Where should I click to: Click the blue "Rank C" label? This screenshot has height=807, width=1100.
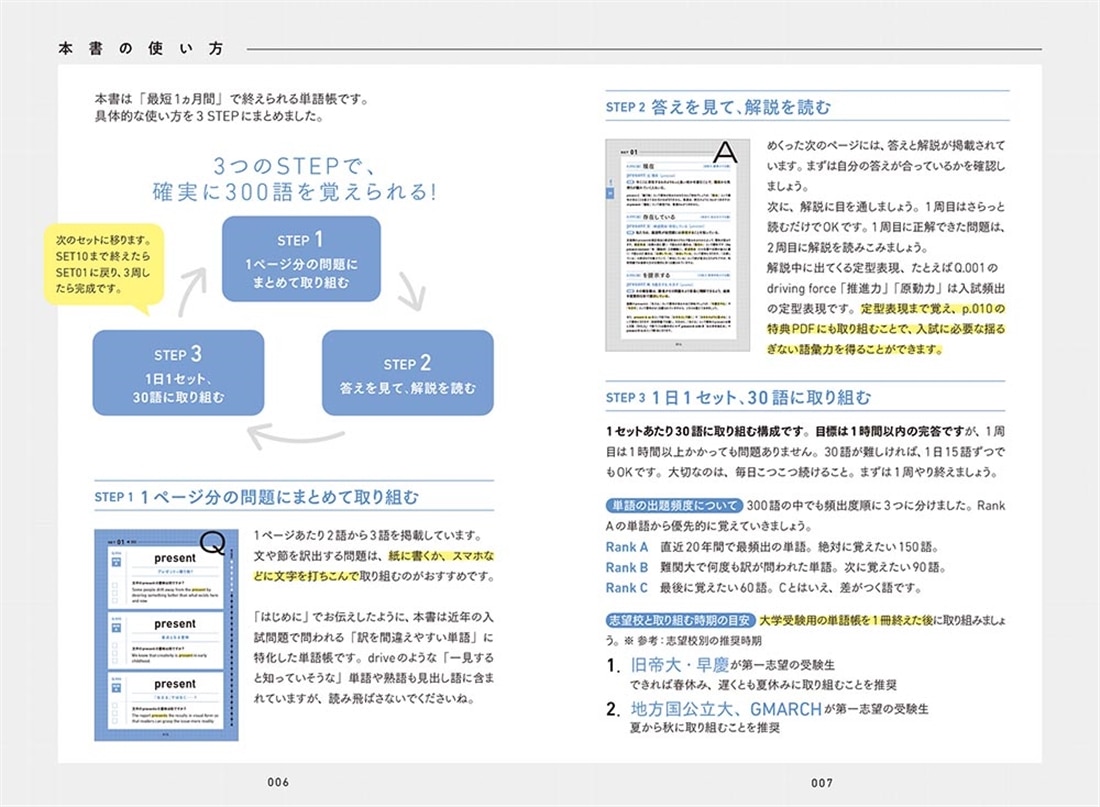626,587
